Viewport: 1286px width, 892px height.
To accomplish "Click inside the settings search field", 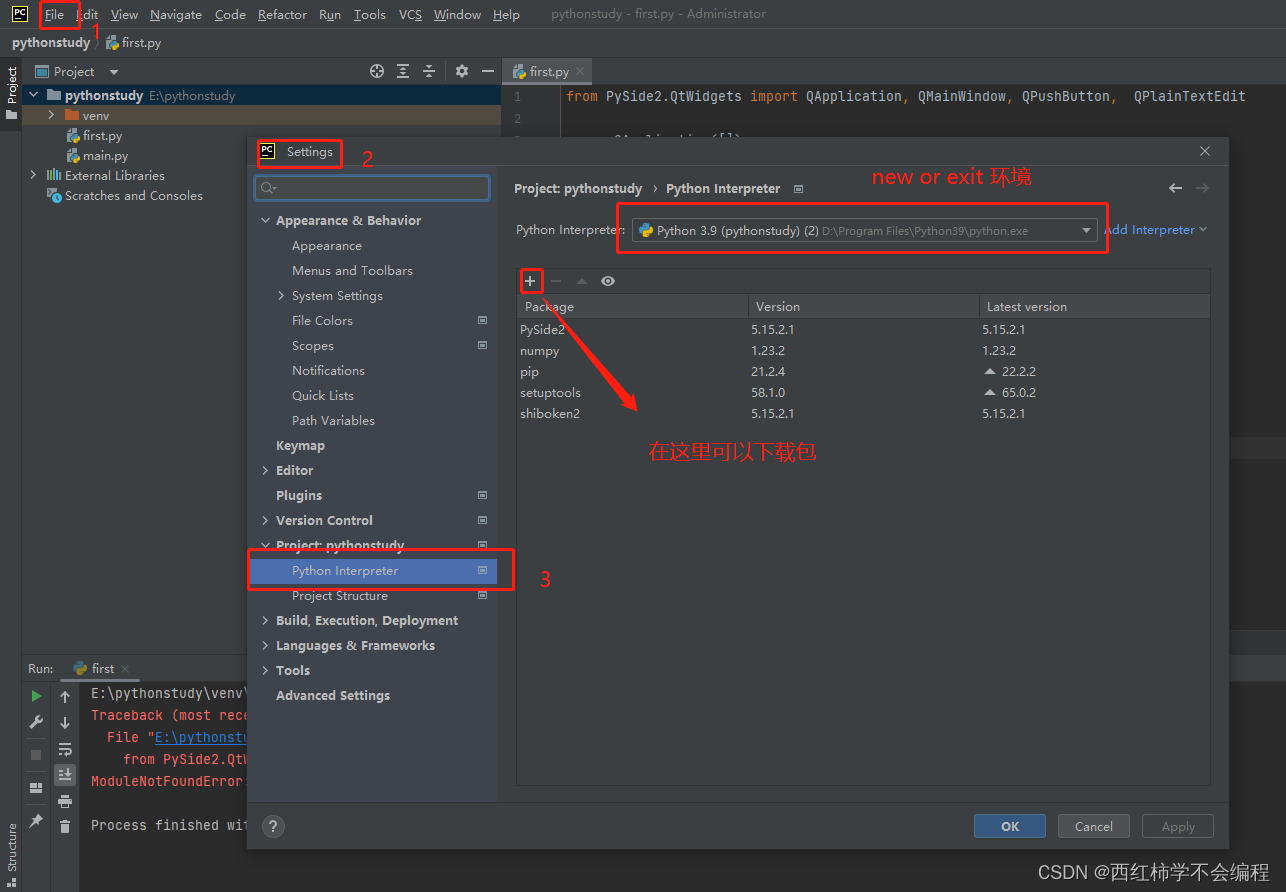I will 371,188.
